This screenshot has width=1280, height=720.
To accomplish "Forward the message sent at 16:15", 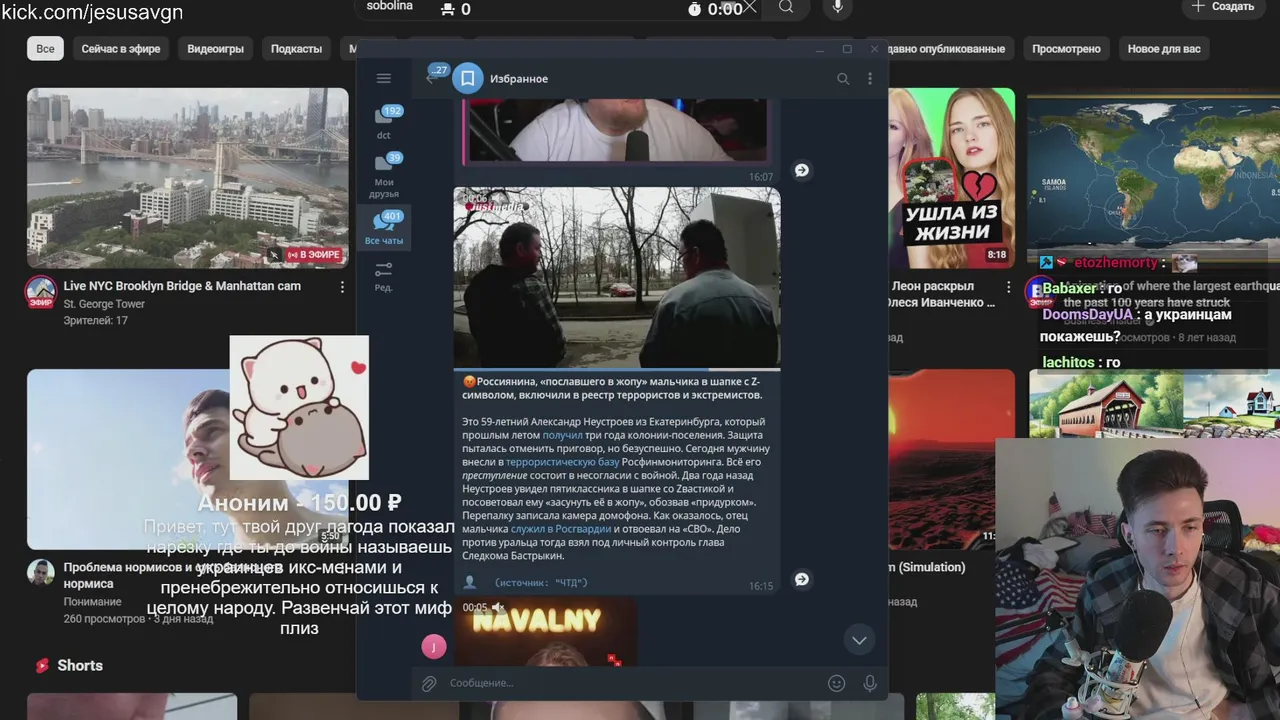I will click(801, 579).
